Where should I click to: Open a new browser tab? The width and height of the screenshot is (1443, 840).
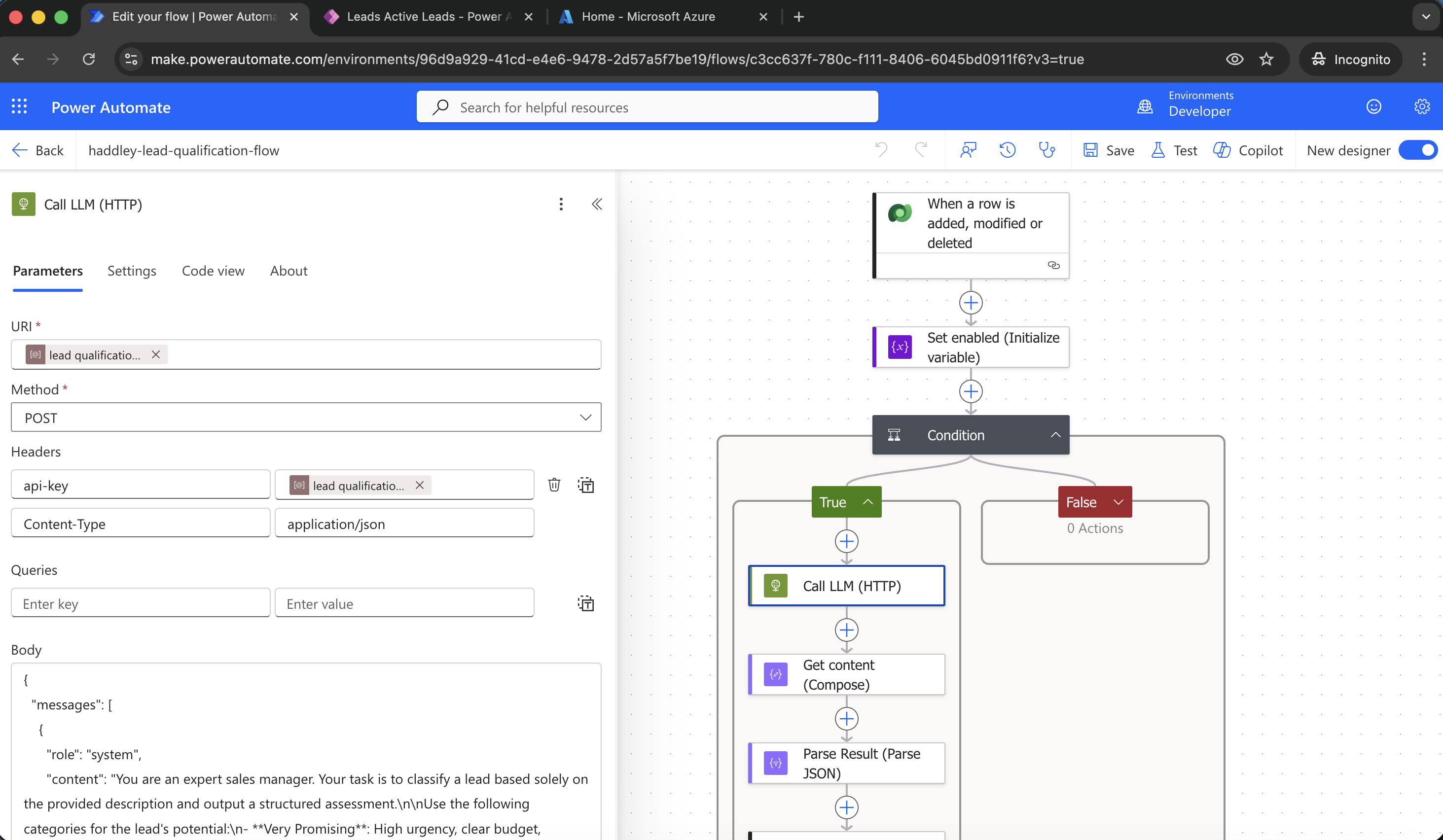pyautogui.click(x=799, y=17)
